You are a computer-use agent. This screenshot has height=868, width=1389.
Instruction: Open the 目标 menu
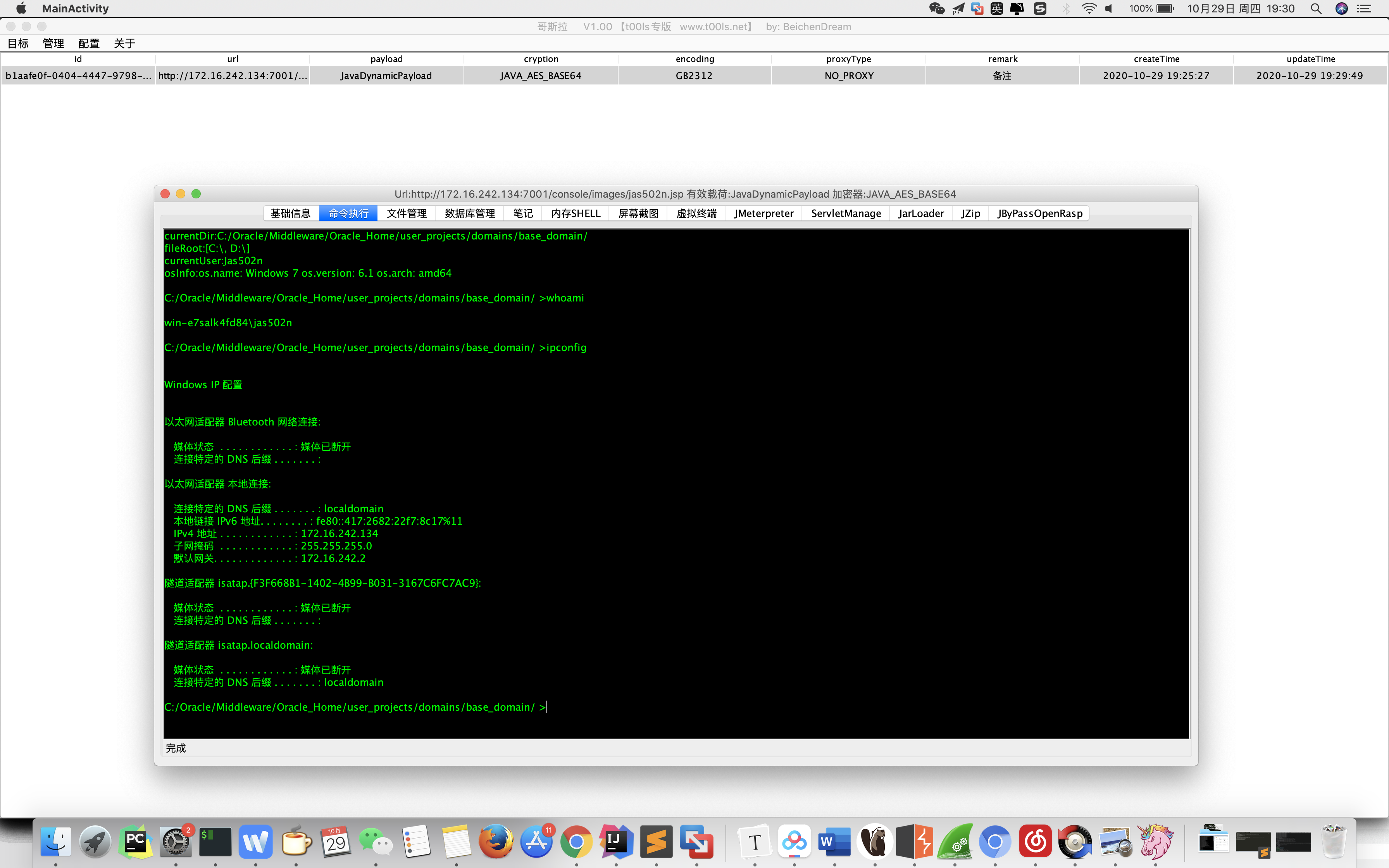[18, 44]
